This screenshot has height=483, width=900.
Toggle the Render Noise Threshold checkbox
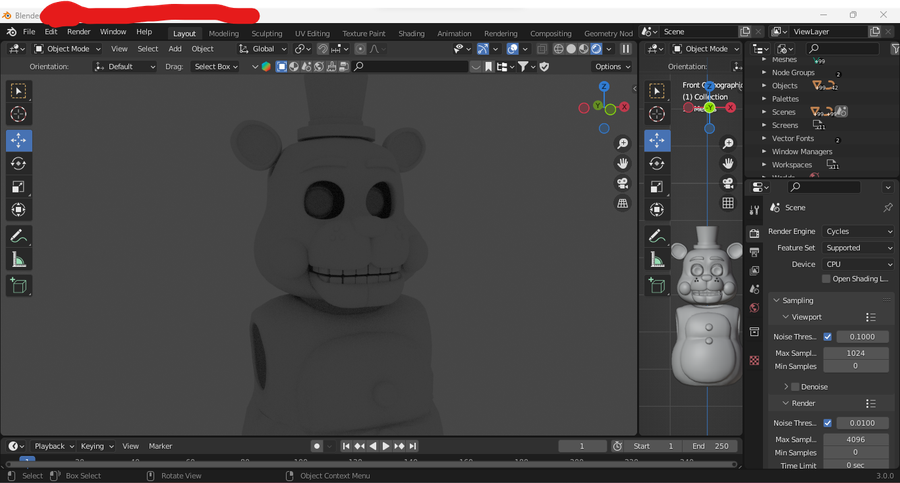tap(827, 423)
